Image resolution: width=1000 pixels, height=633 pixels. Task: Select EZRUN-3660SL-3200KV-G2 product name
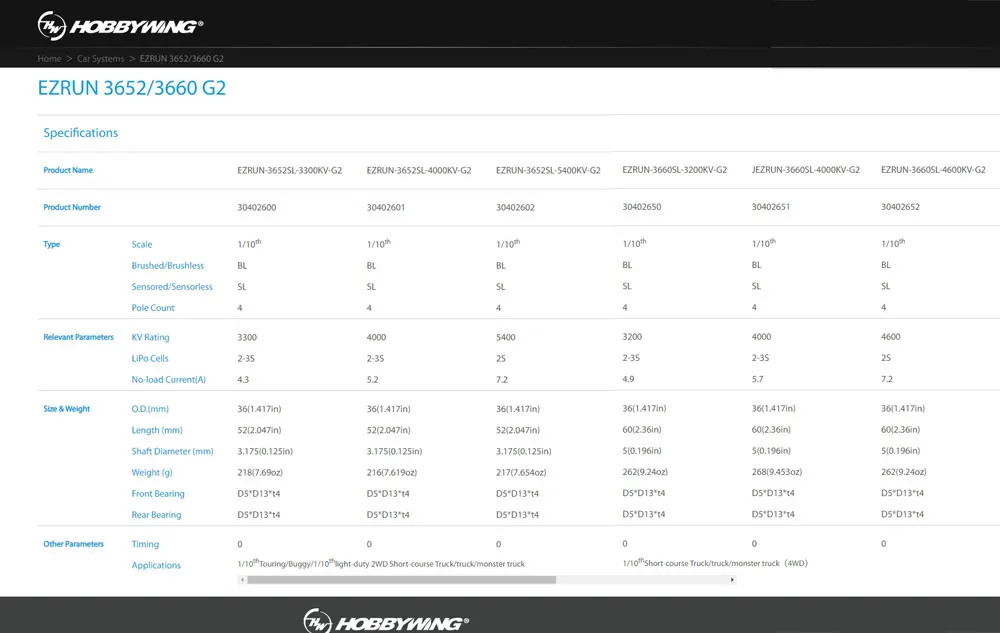[675, 170]
